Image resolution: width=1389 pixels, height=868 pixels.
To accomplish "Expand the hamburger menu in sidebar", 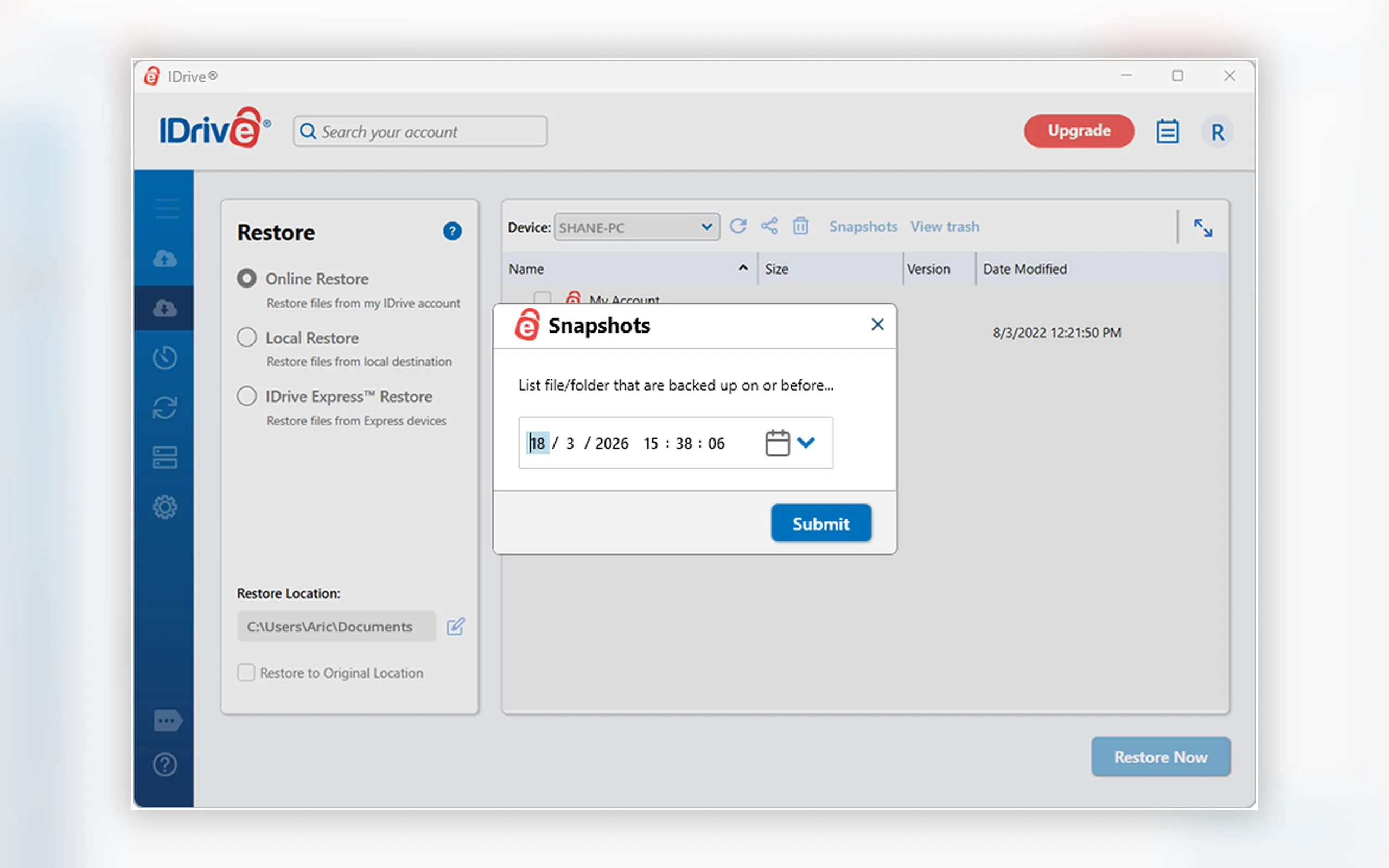I will coord(167,208).
